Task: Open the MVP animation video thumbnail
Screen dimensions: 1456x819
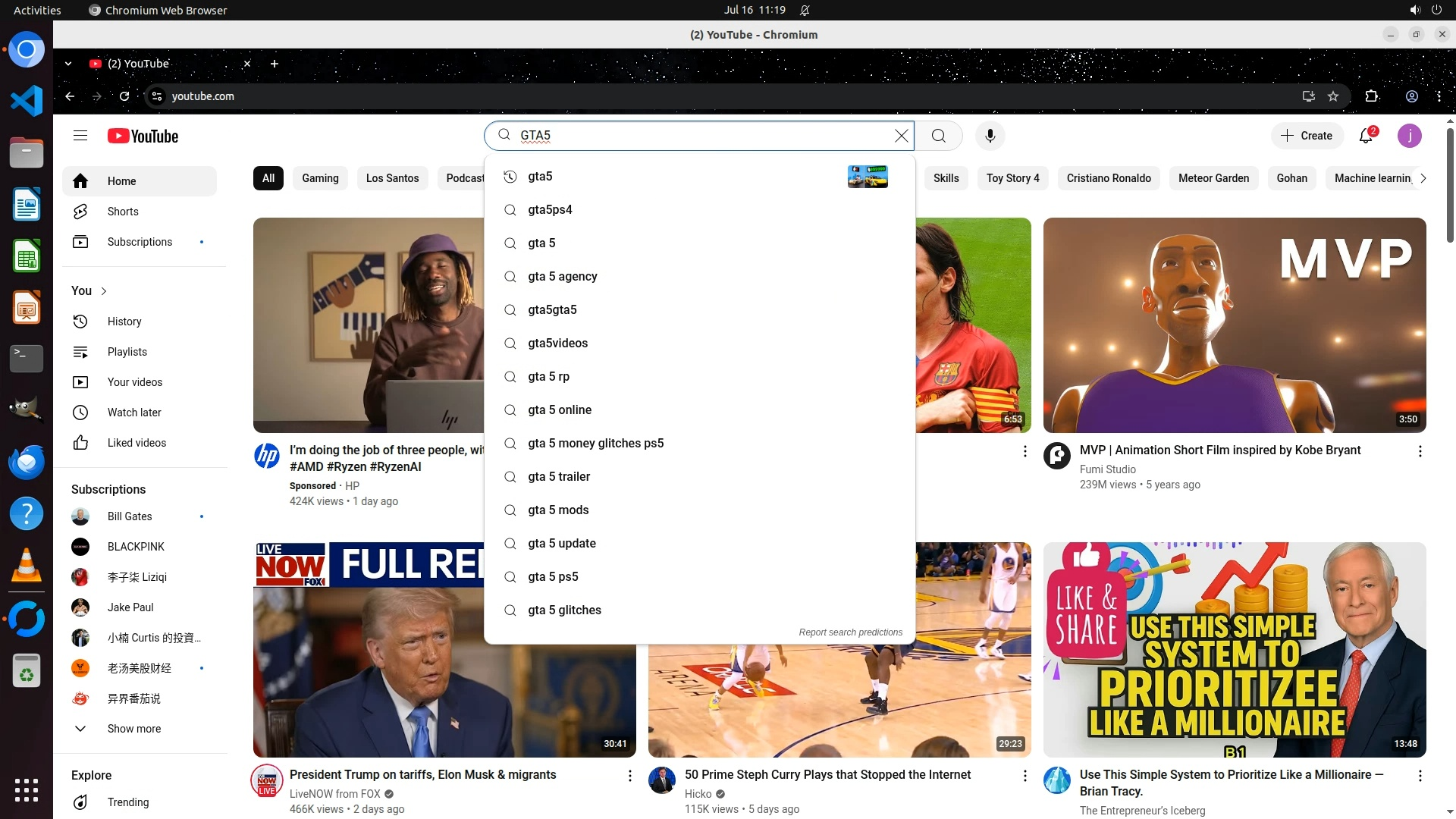Action: pyautogui.click(x=1234, y=325)
